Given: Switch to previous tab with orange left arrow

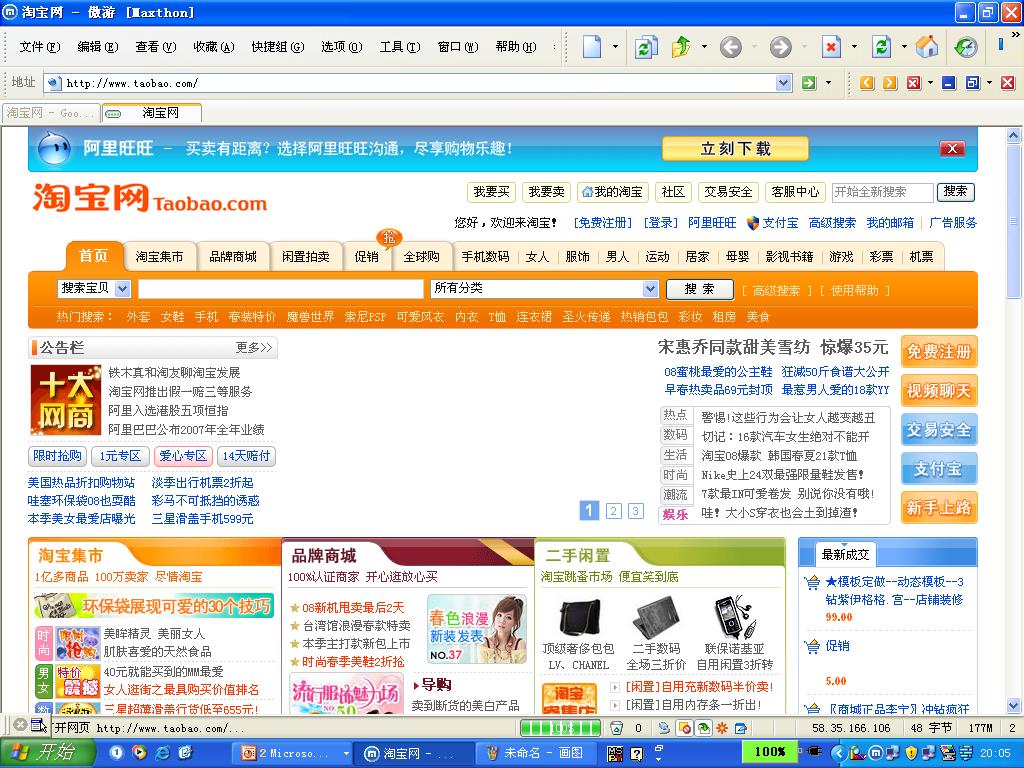Looking at the screenshot, I should point(867,83).
